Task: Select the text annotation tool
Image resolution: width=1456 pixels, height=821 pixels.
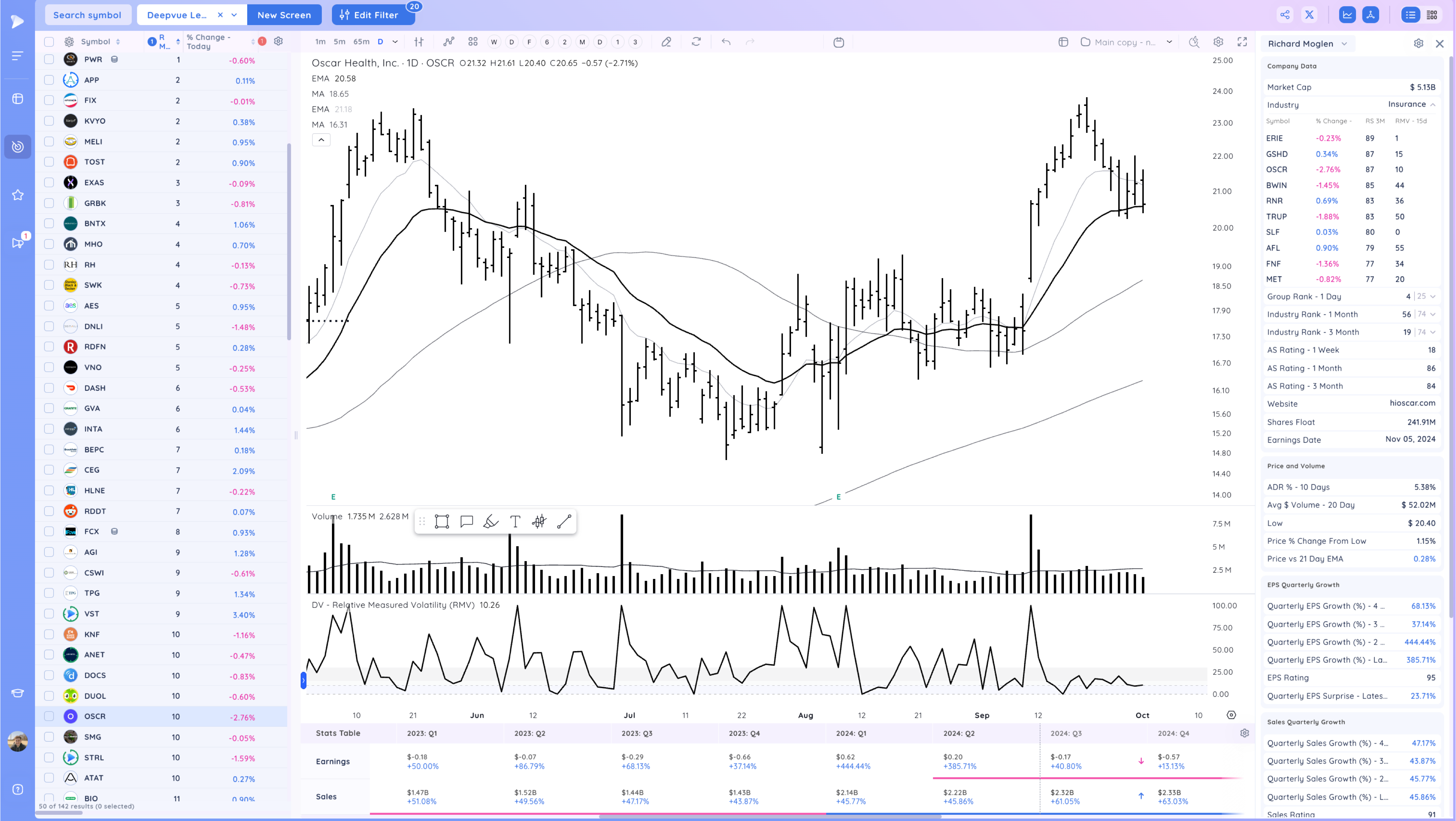Action: coord(514,521)
